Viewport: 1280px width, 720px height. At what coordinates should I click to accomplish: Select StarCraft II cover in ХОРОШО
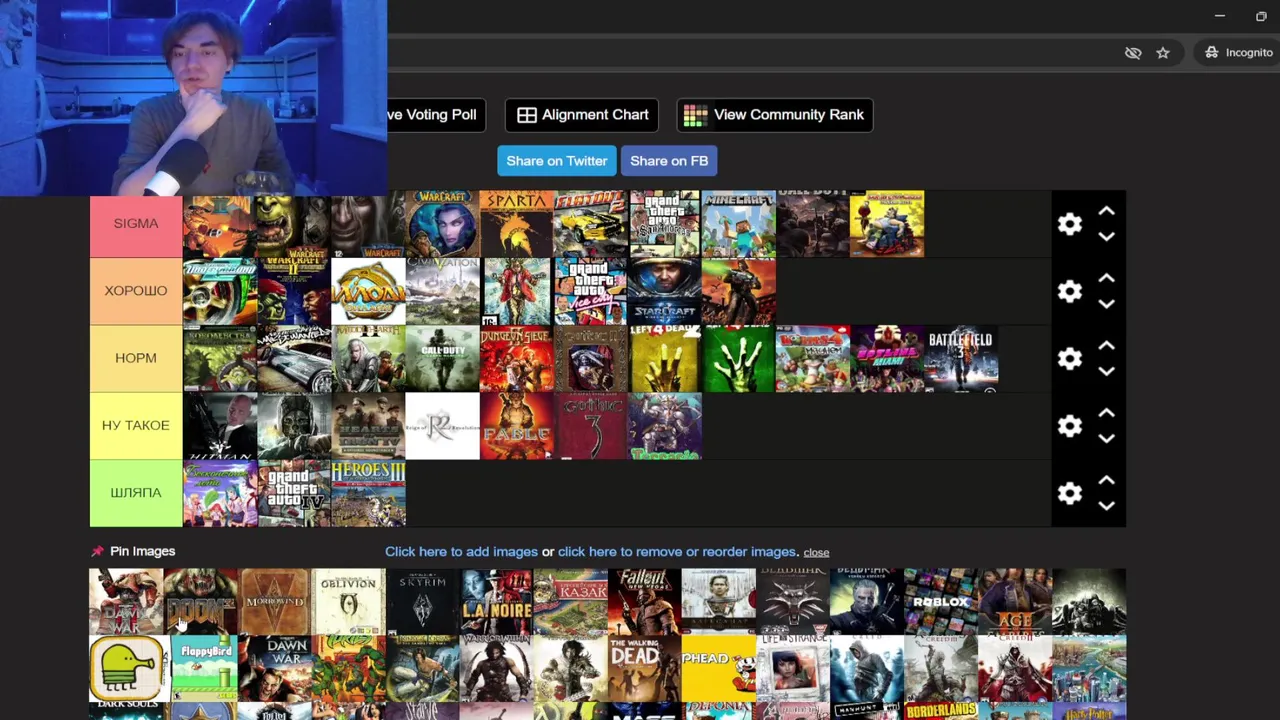pos(665,291)
